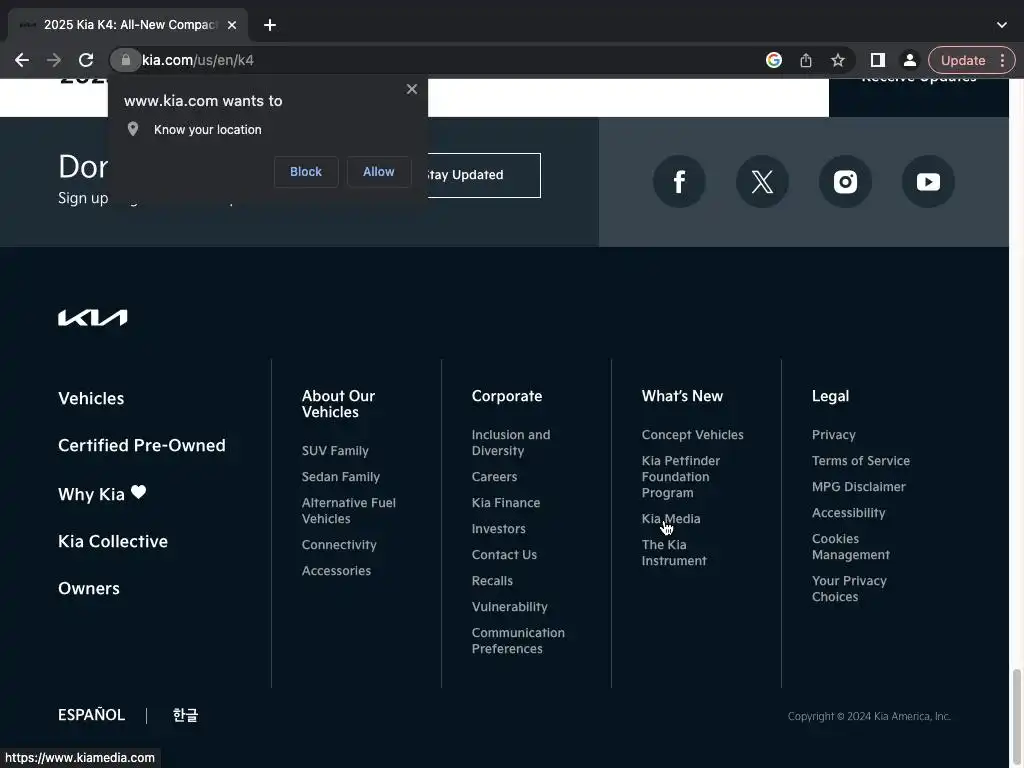Block location access for kia.com
This screenshot has width=1024, height=768.
tap(306, 172)
